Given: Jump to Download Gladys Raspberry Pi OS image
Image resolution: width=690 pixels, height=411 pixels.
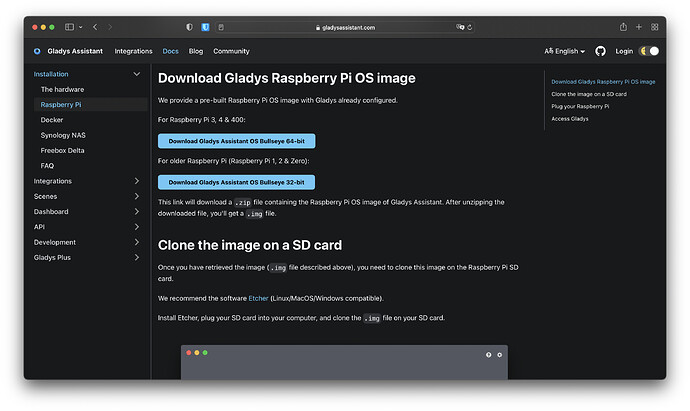Looking at the screenshot, I should tap(603, 82).
